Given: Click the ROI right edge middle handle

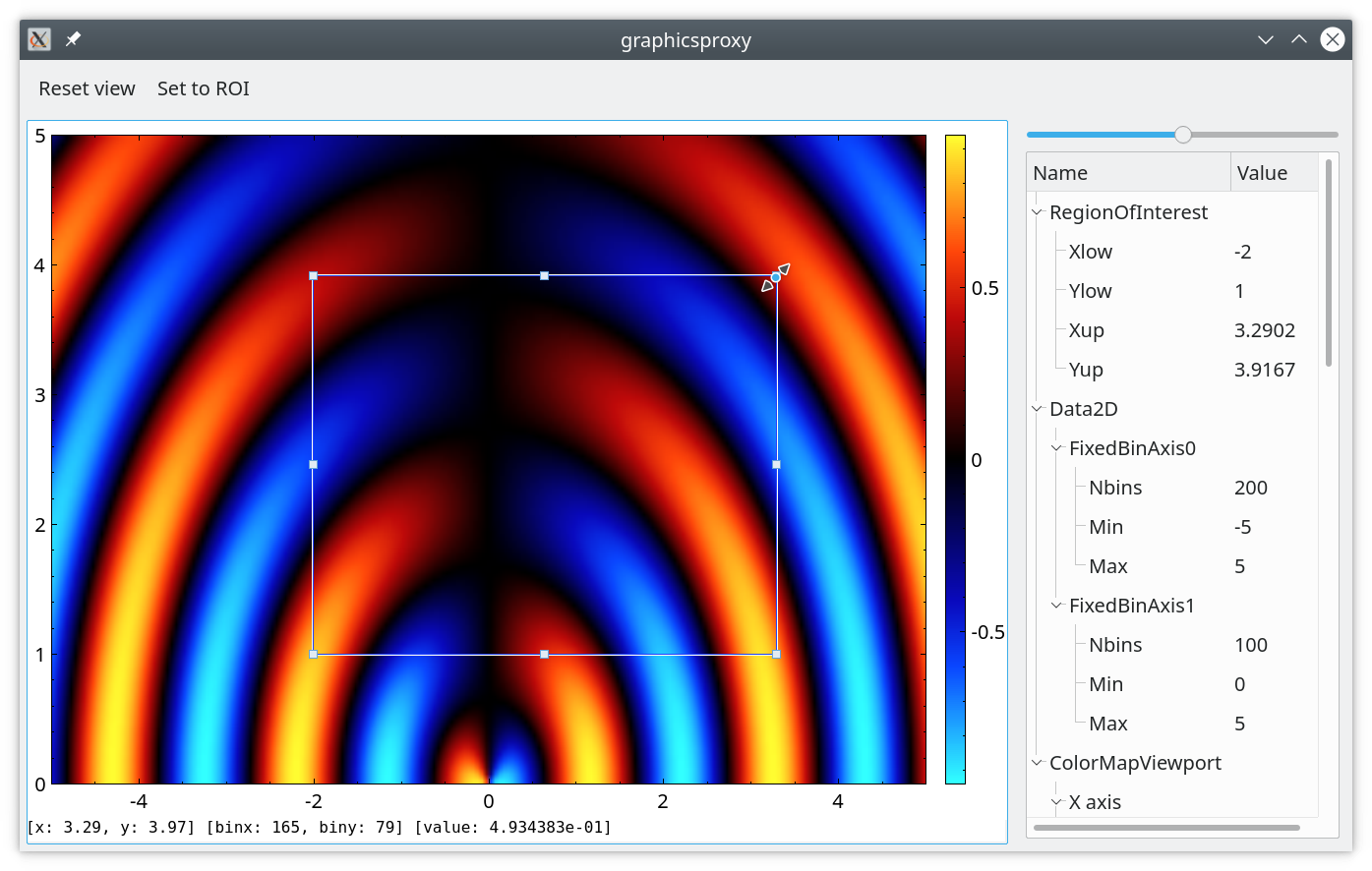Looking at the screenshot, I should tap(777, 464).
